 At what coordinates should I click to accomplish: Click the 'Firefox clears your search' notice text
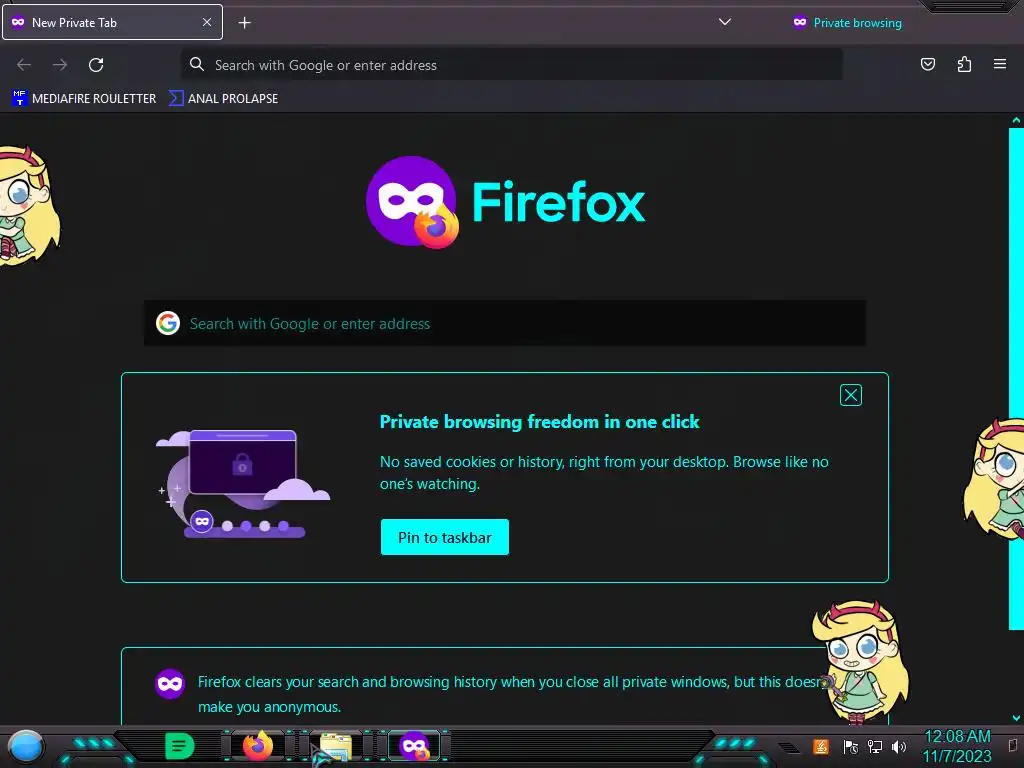(509, 694)
